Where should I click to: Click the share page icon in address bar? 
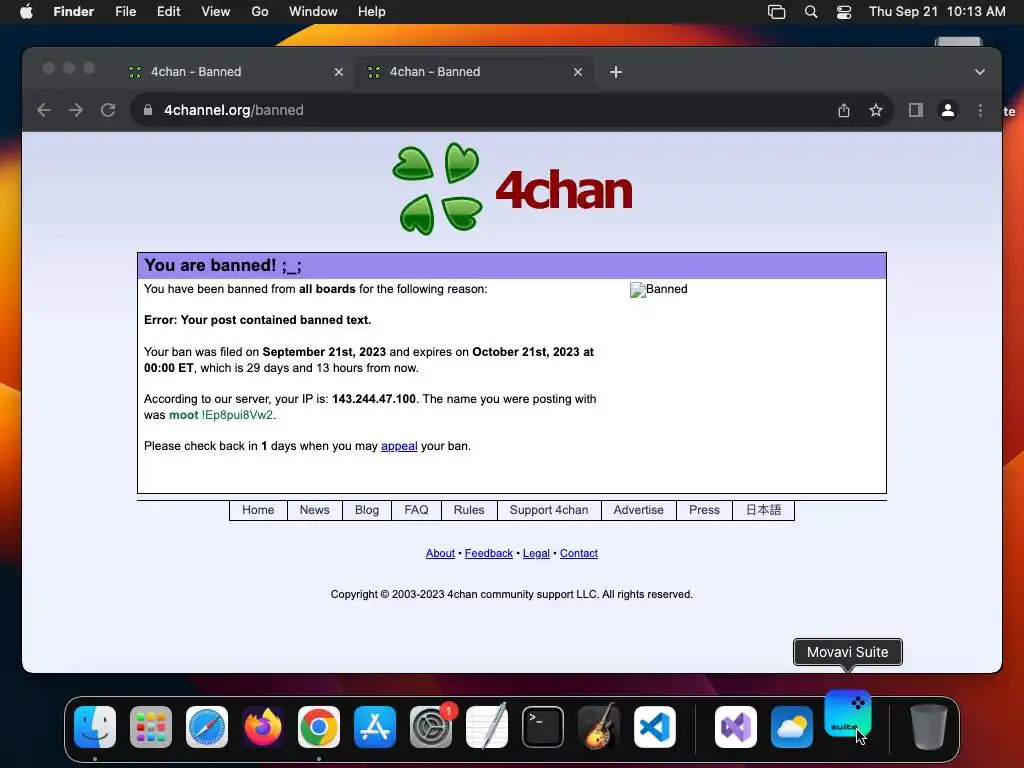(x=844, y=110)
